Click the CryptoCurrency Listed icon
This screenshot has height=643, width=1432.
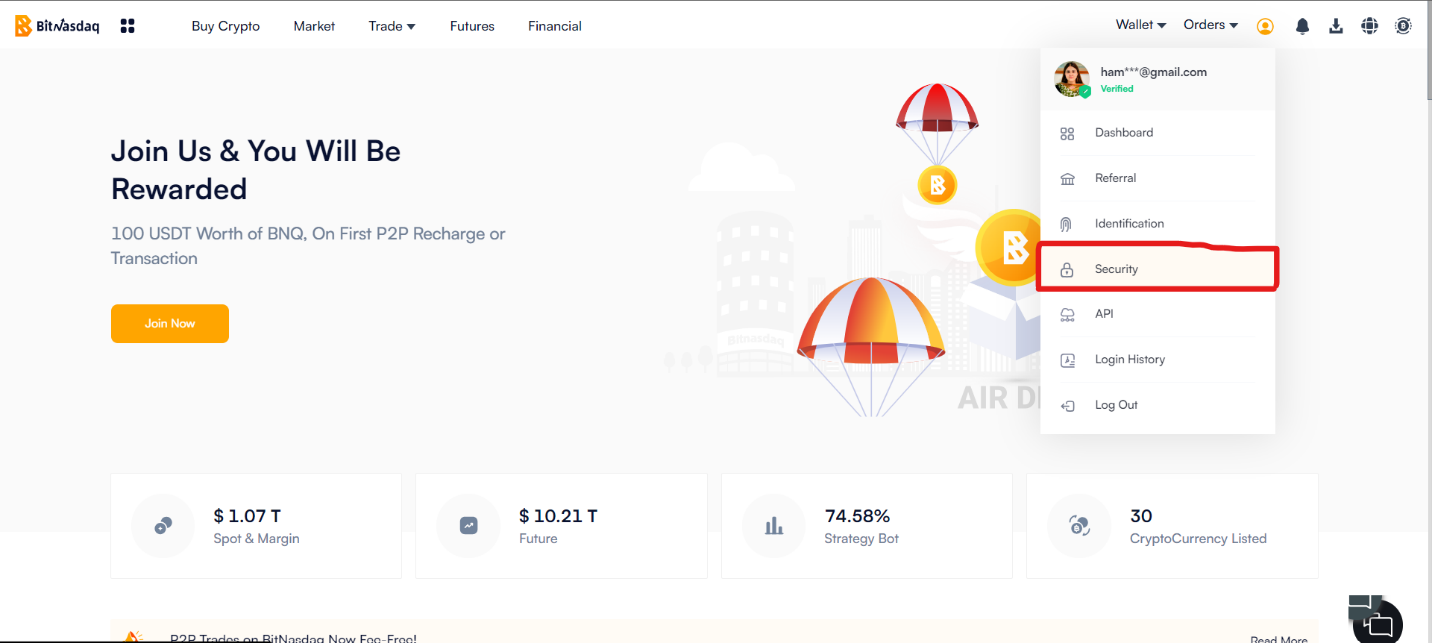coord(1079,526)
